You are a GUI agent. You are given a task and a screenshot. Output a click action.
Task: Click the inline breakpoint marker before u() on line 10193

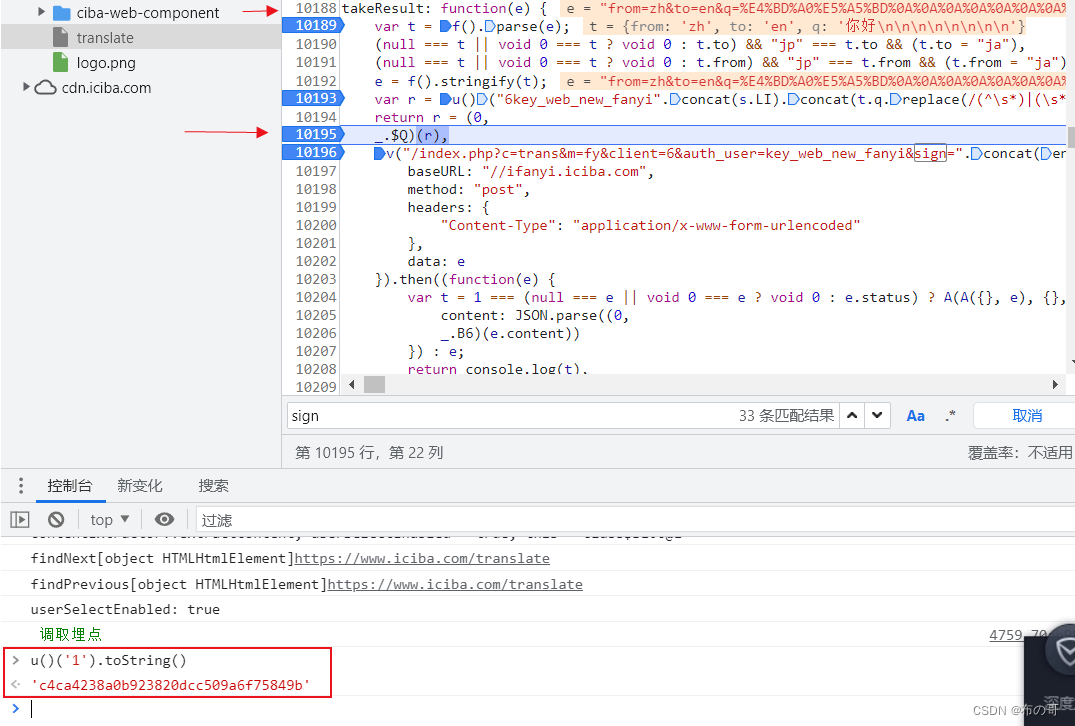coord(446,99)
